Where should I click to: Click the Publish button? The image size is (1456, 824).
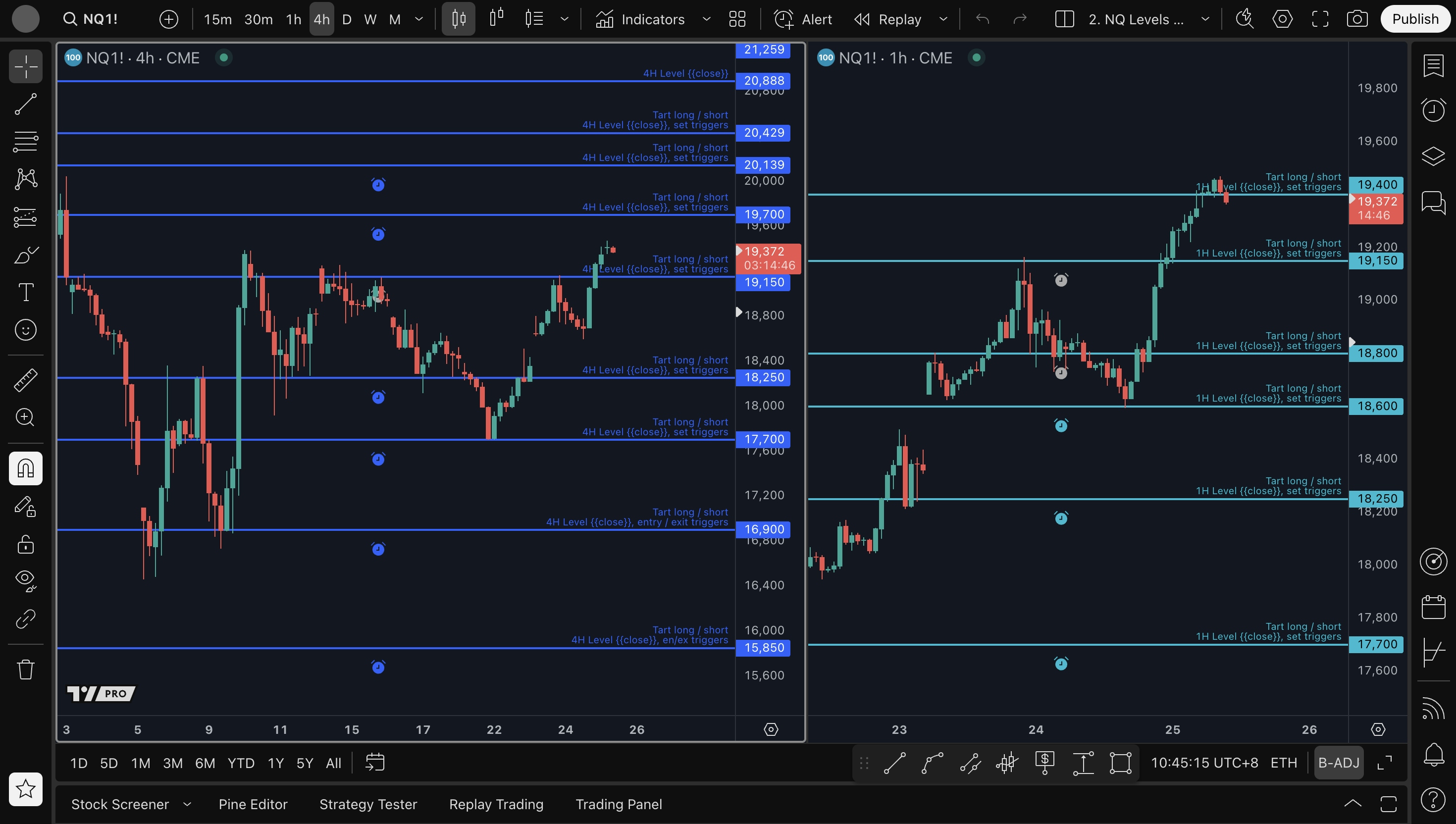pos(1415,19)
